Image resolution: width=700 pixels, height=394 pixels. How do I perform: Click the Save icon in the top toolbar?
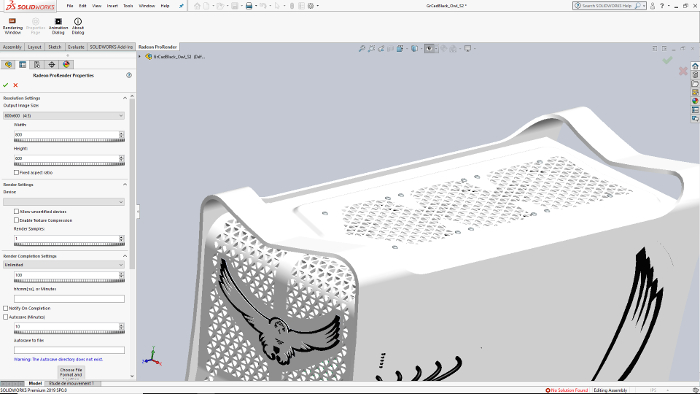[234, 6]
